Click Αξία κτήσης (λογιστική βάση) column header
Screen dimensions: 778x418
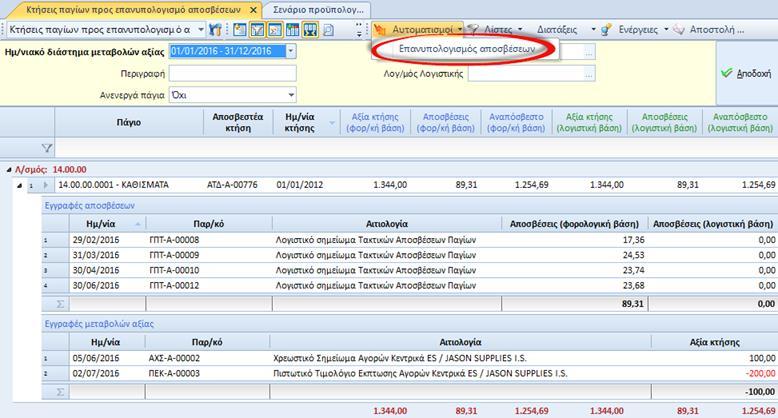pyautogui.click(x=589, y=122)
